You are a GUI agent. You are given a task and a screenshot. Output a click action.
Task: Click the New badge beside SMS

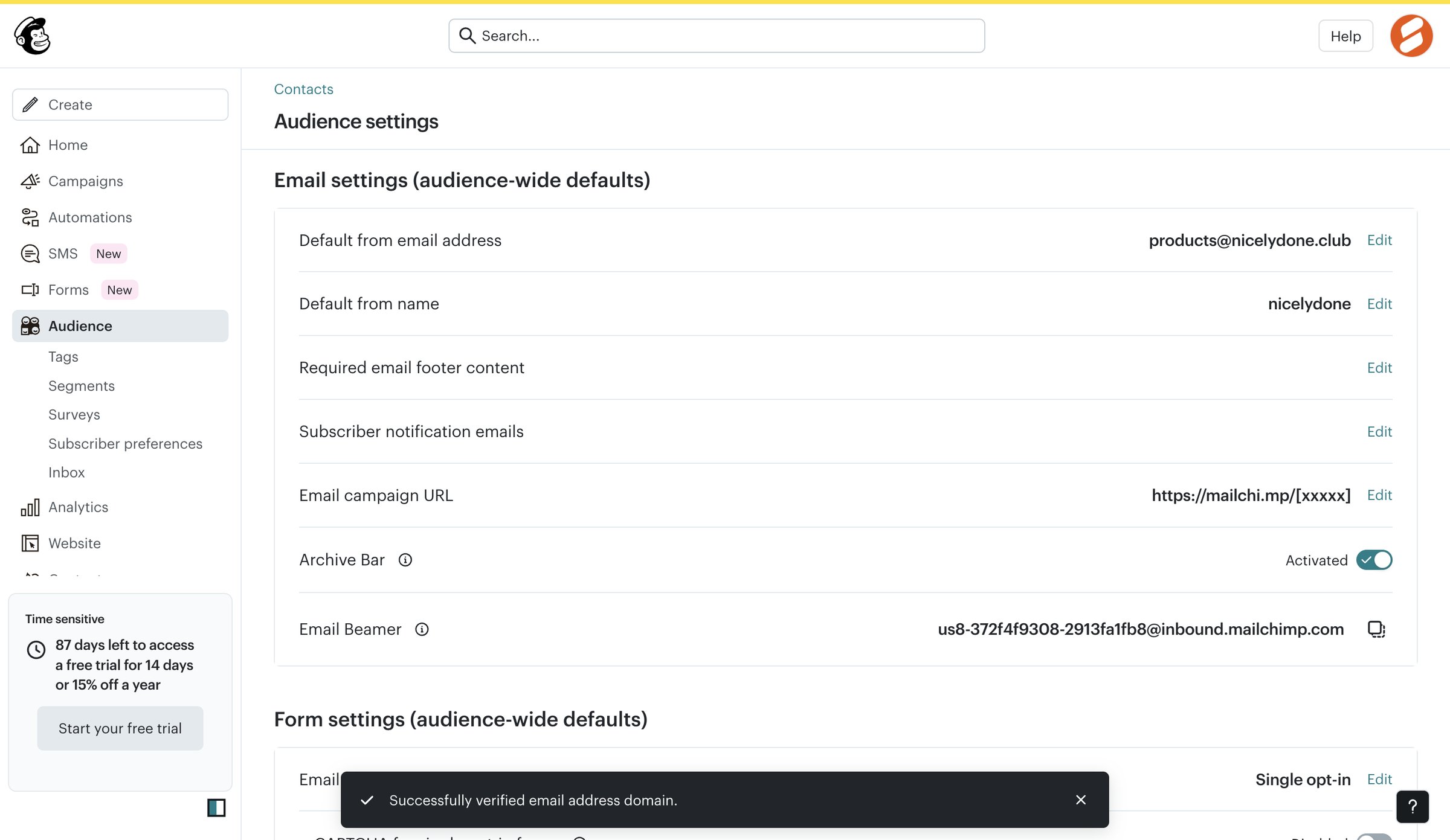[x=109, y=254]
